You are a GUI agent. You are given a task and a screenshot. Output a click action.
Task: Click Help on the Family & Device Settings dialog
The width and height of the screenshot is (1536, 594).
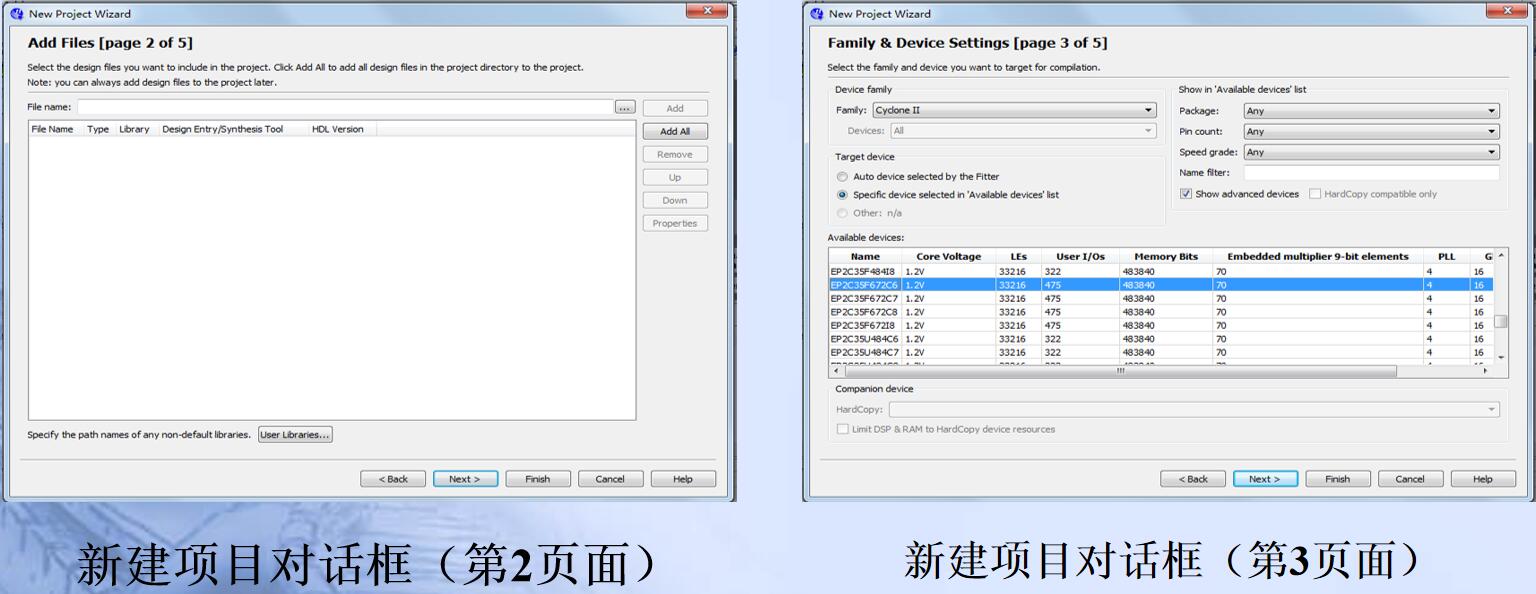pyautogui.click(x=1483, y=478)
